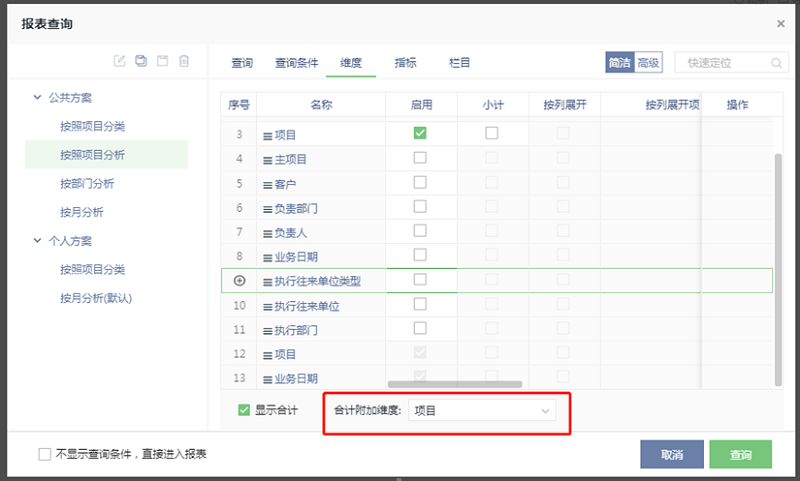
Task: Select the 维度 tab
Action: pos(351,63)
